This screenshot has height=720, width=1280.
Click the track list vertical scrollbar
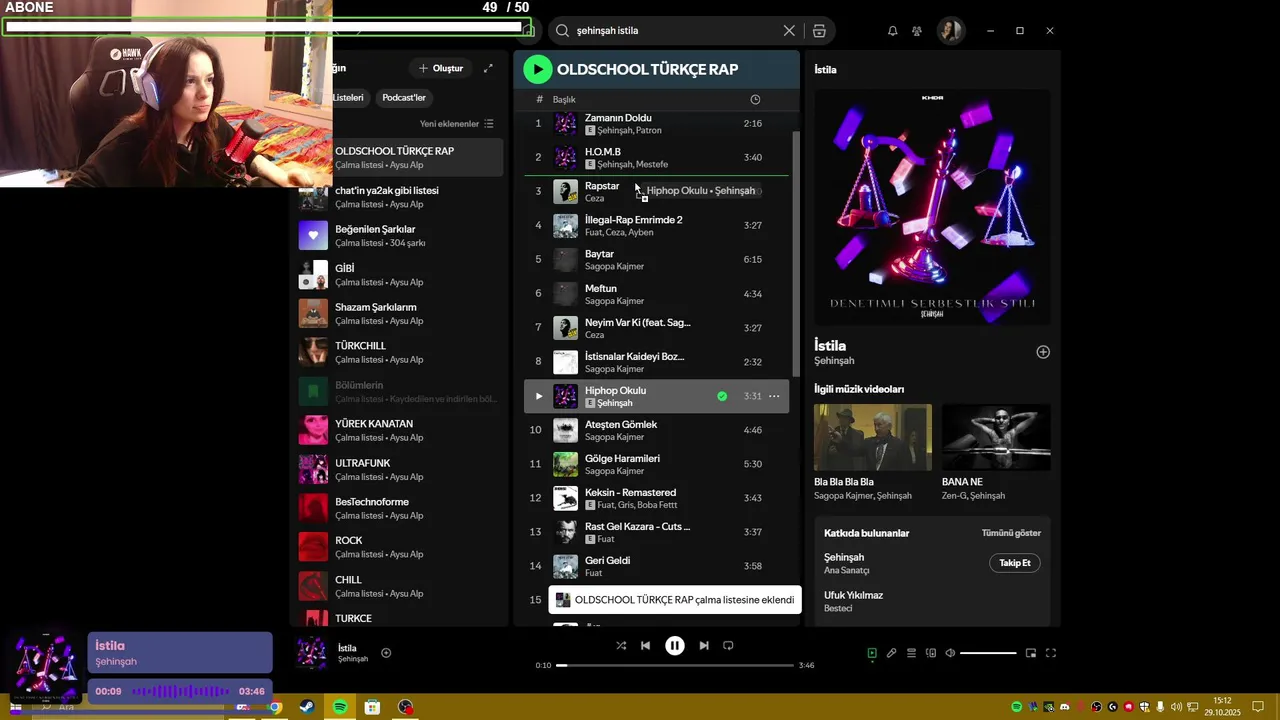[796, 255]
